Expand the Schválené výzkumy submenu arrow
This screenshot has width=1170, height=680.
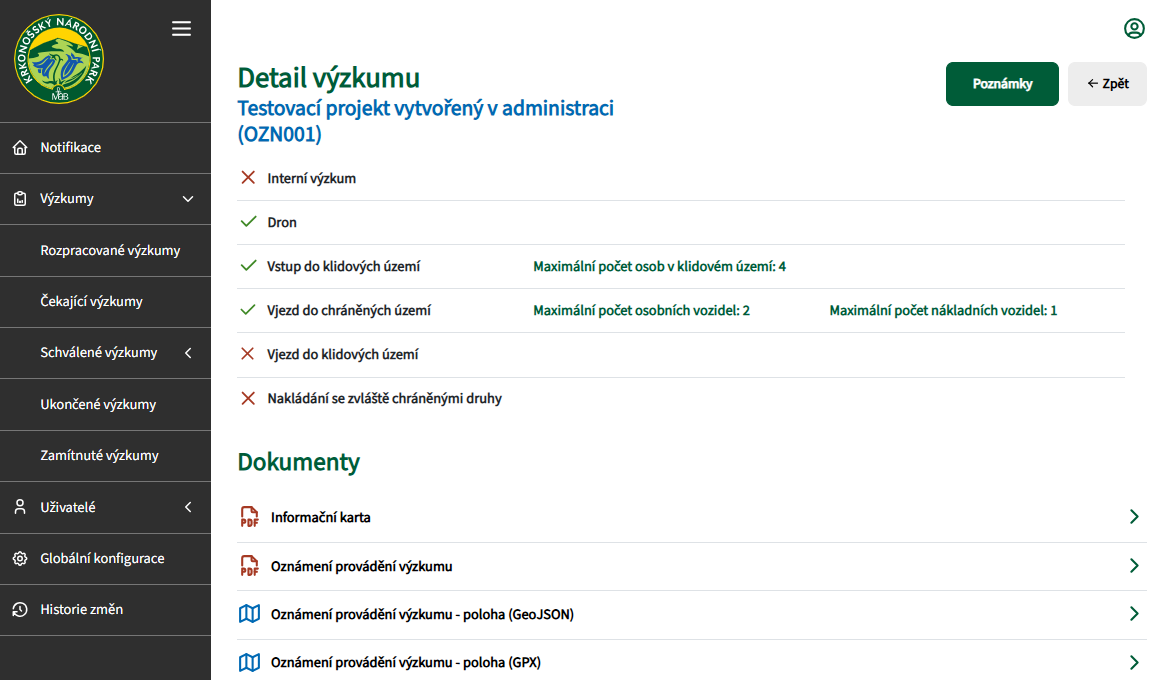point(188,353)
